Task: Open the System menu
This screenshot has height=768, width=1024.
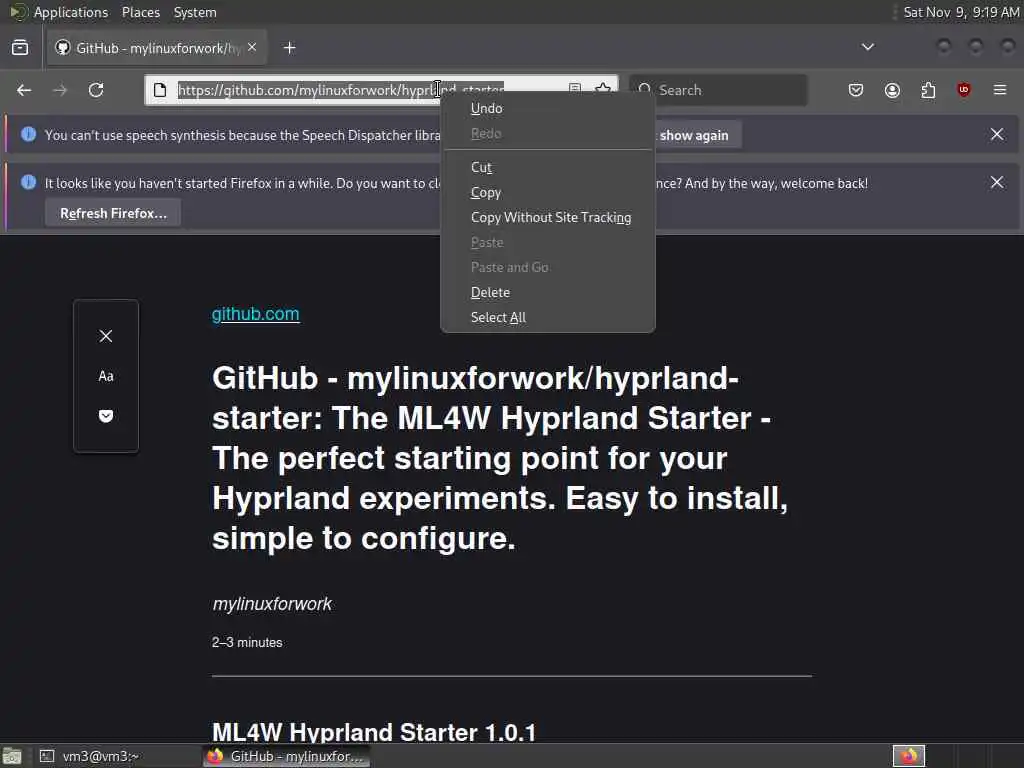Action: 195,12
